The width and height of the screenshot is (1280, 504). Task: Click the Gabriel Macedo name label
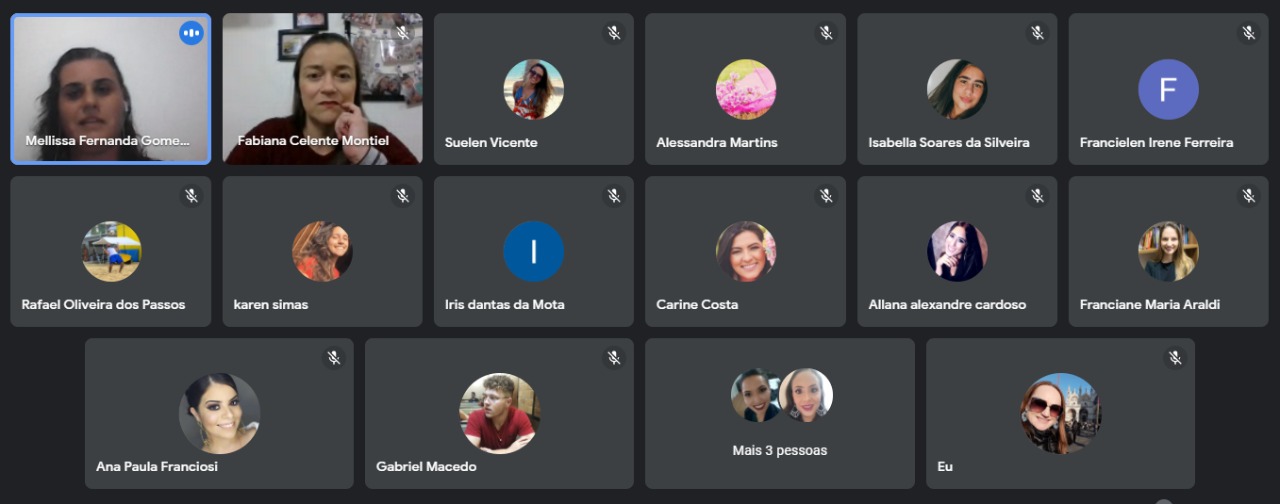click(426, 467)
